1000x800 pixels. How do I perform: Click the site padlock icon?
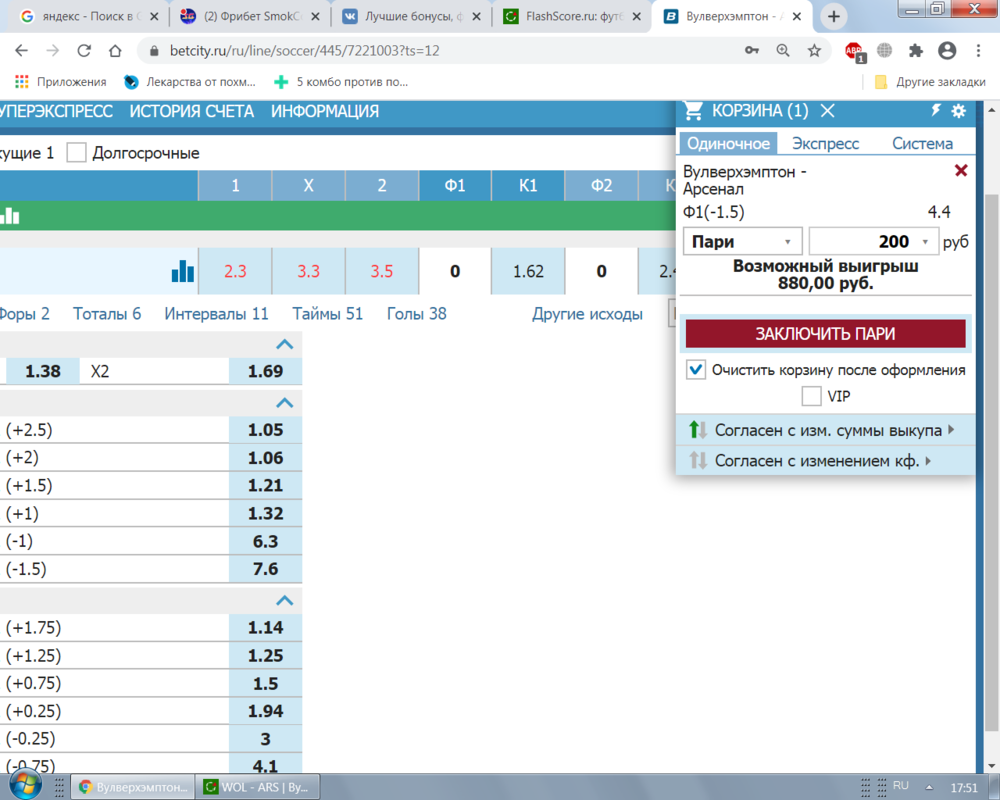pos(154,50)
